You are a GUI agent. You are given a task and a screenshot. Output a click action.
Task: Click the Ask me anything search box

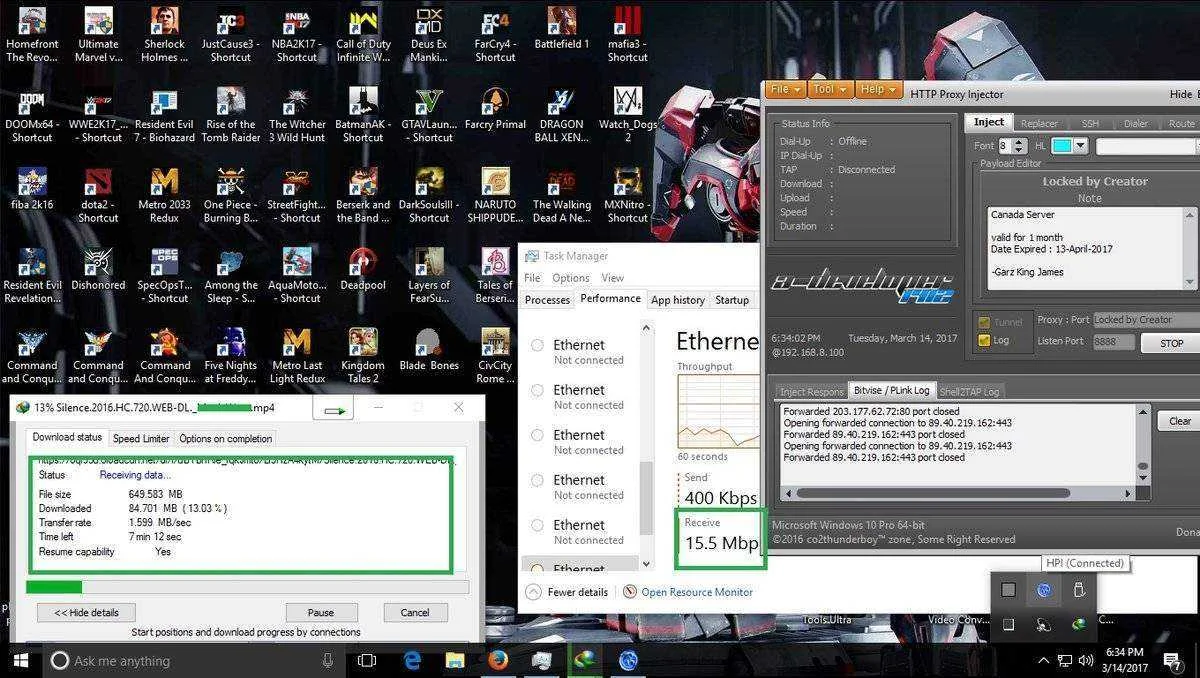click(x=194, y=660)
